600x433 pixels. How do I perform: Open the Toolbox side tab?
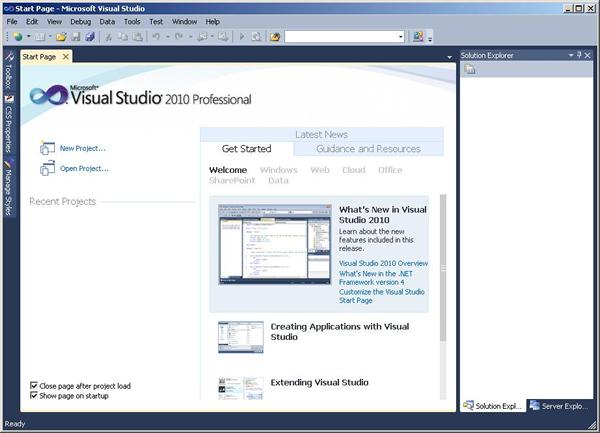pos(9,71)
